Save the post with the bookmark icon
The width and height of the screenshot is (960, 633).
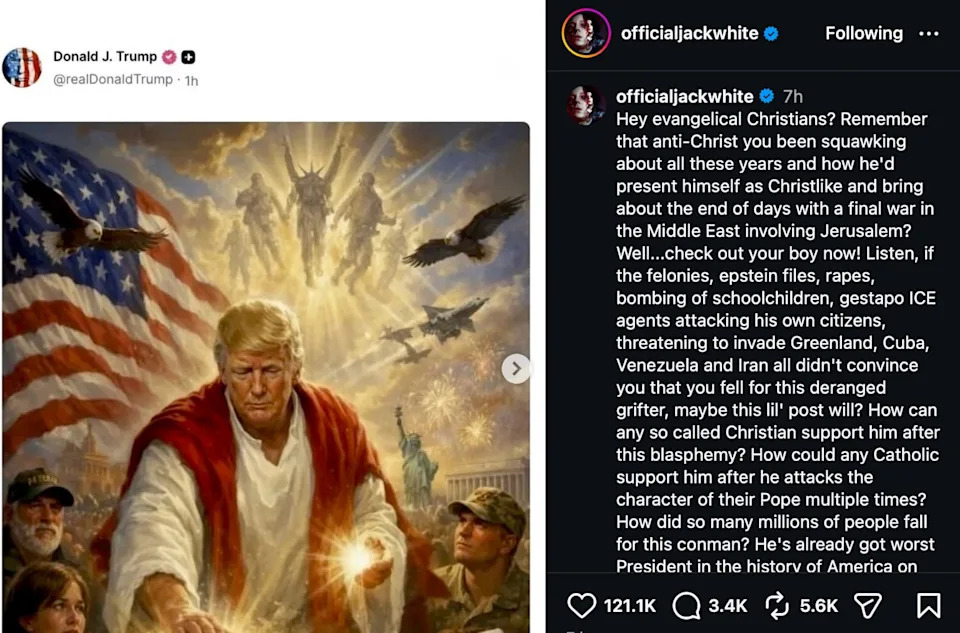pos(928,605)
